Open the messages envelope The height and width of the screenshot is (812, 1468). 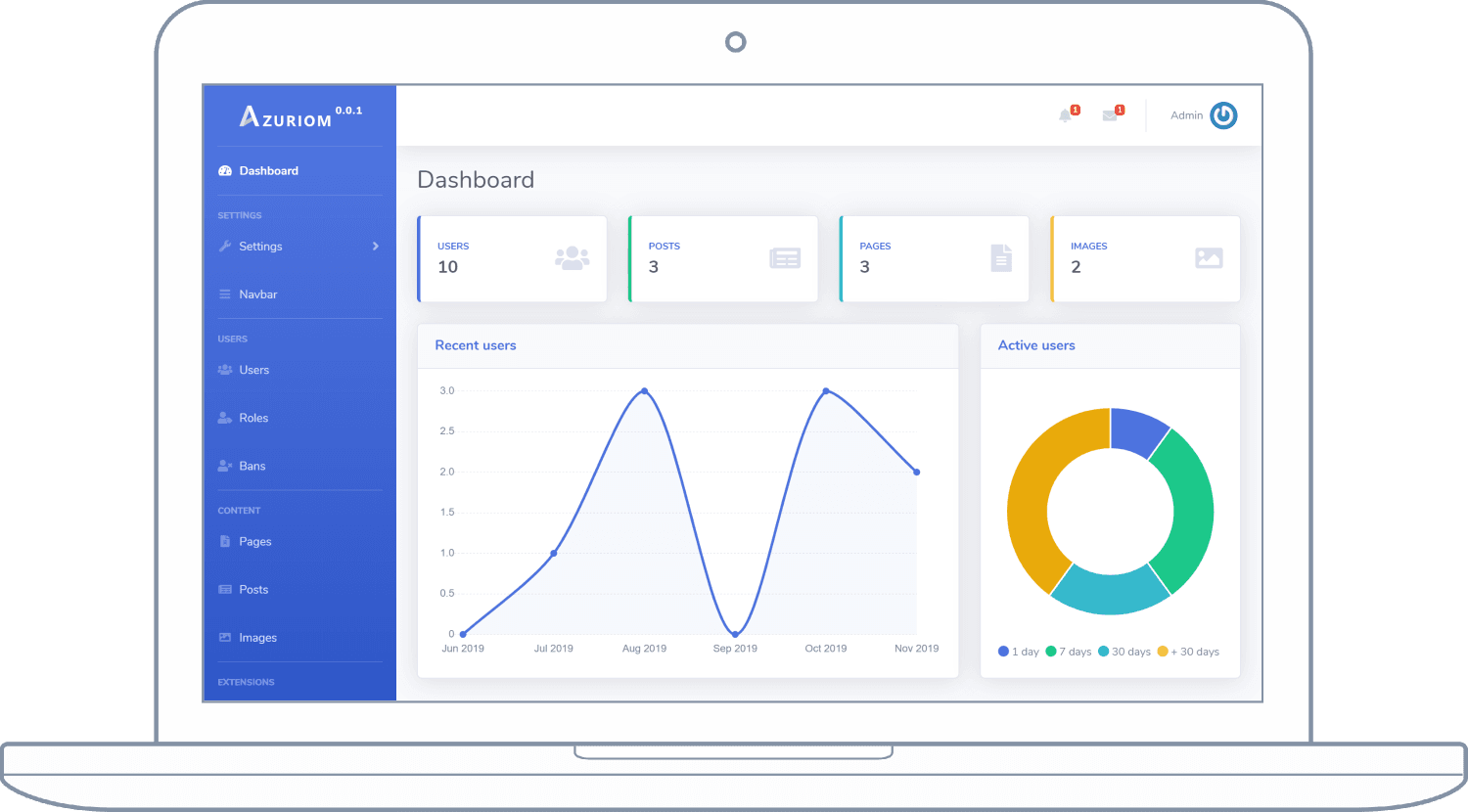(1110, 115)
